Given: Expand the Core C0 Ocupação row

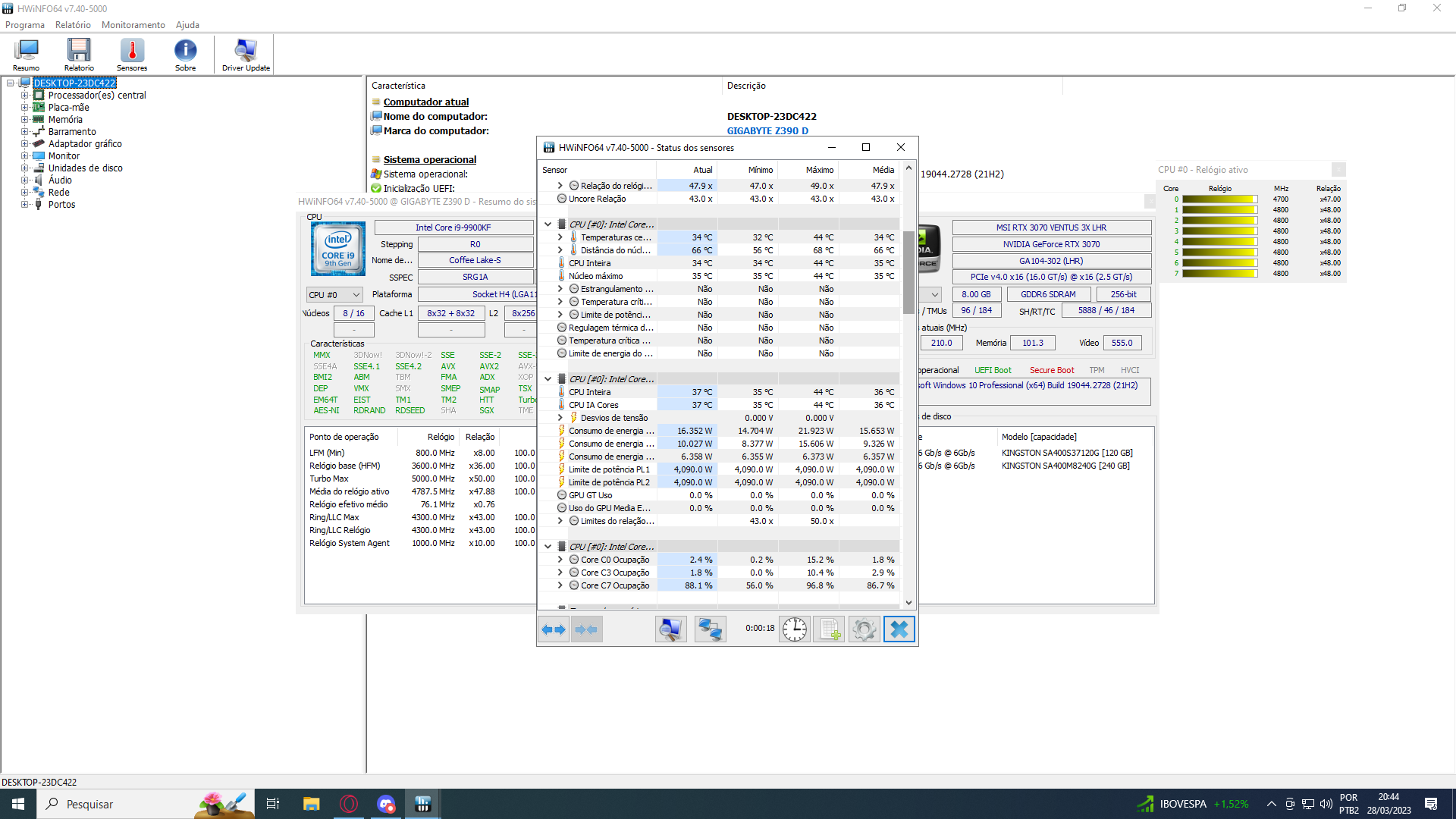Looking at the screenshot, I should [x=560, y=560].
